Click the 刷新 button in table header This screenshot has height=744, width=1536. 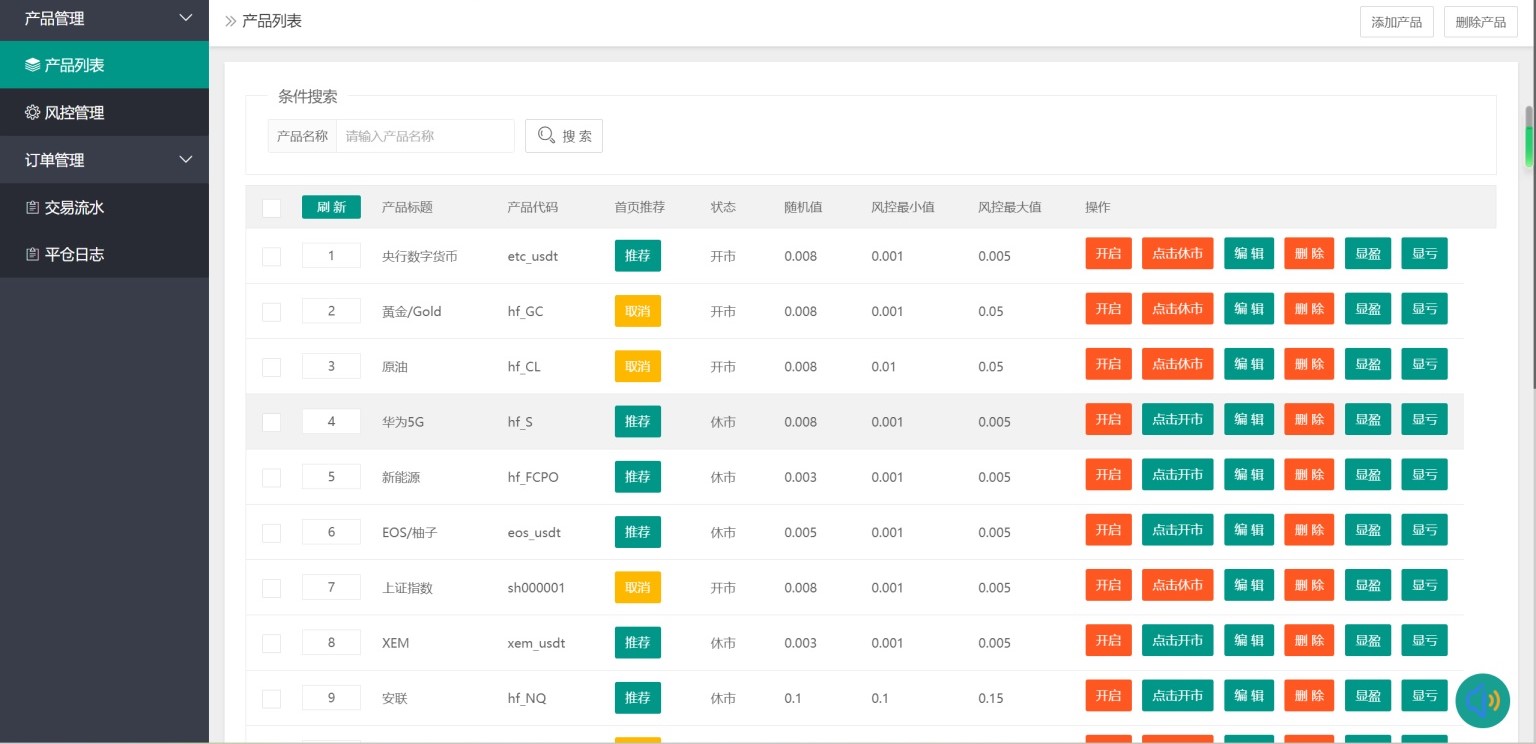[331, 207]
